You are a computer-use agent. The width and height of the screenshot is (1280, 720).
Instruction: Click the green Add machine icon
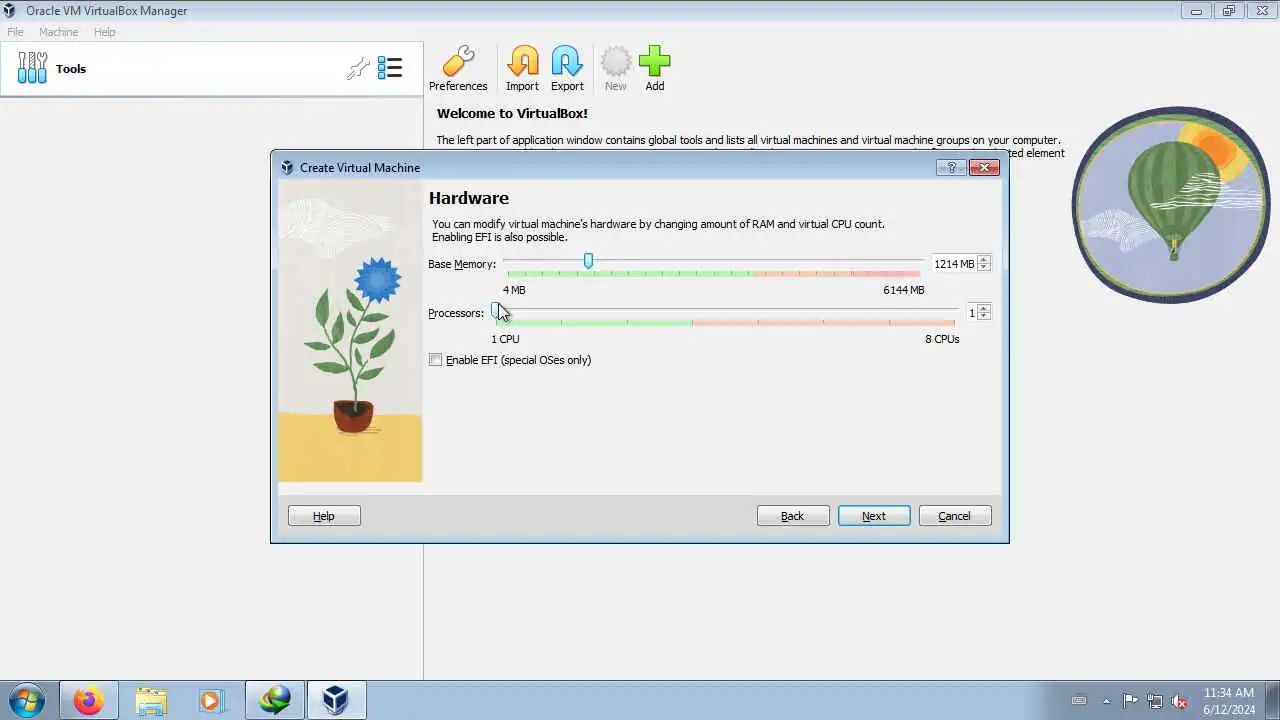tap(655, 69)
